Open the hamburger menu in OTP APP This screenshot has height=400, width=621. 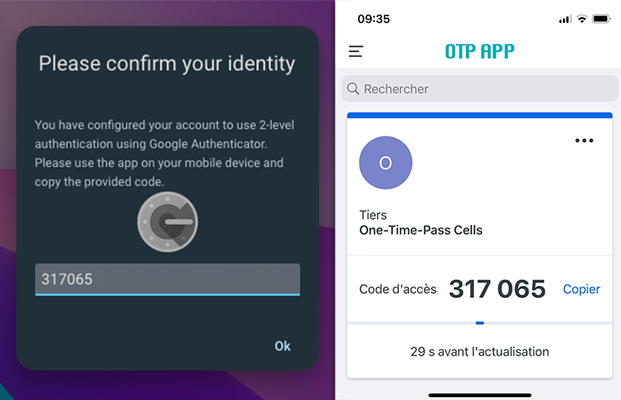355,51
